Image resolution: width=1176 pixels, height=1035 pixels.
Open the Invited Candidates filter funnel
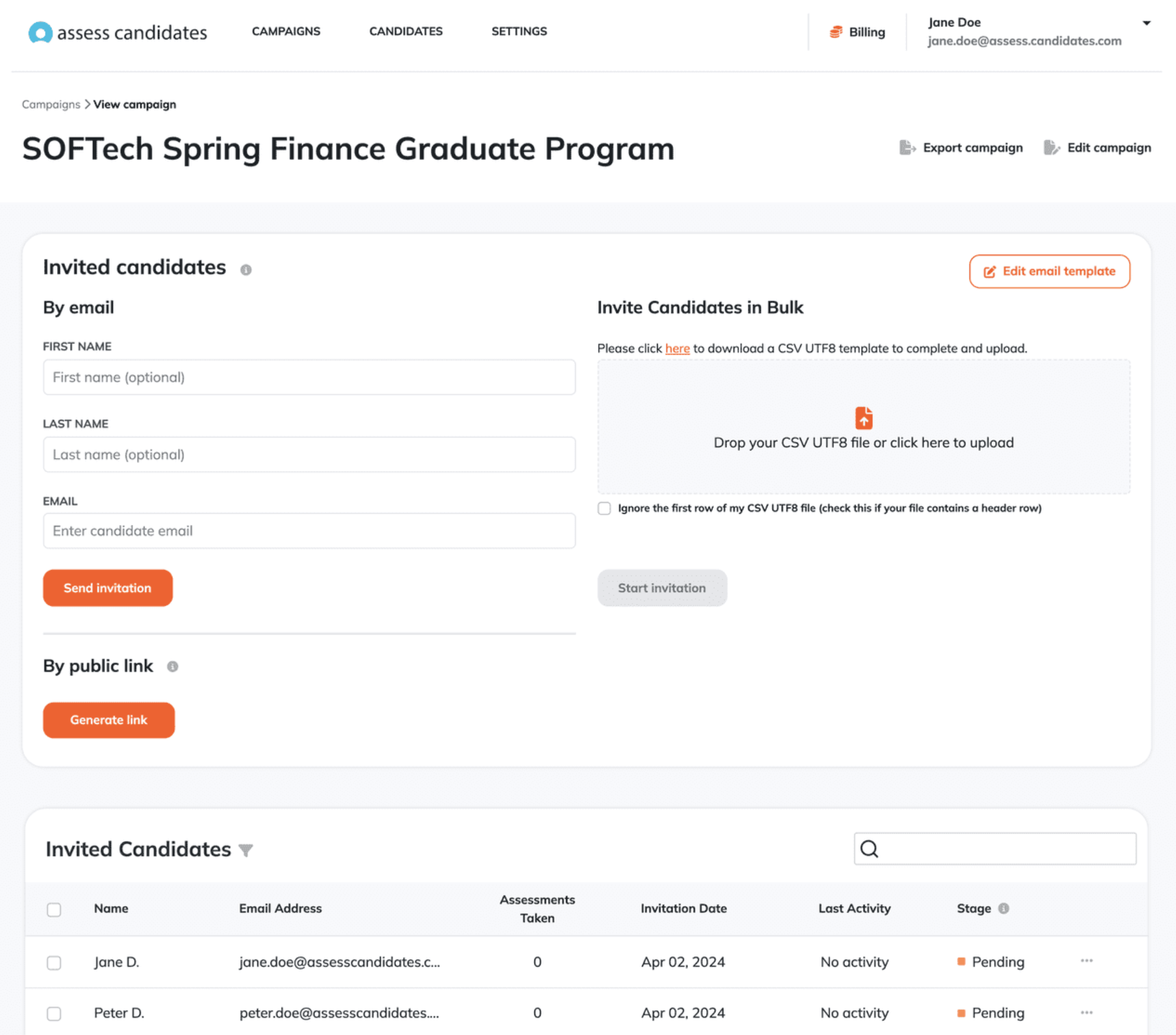(x=246, y=850)
